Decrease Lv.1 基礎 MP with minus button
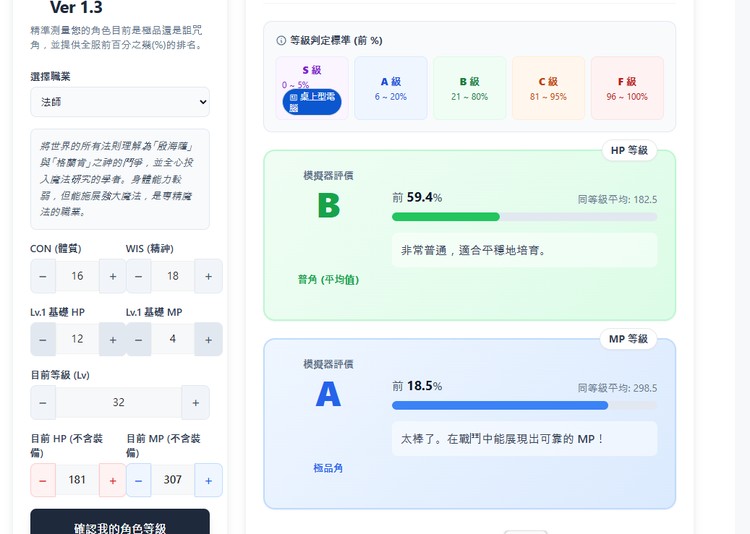Screen dimensions: 750x534 point(139,339)
